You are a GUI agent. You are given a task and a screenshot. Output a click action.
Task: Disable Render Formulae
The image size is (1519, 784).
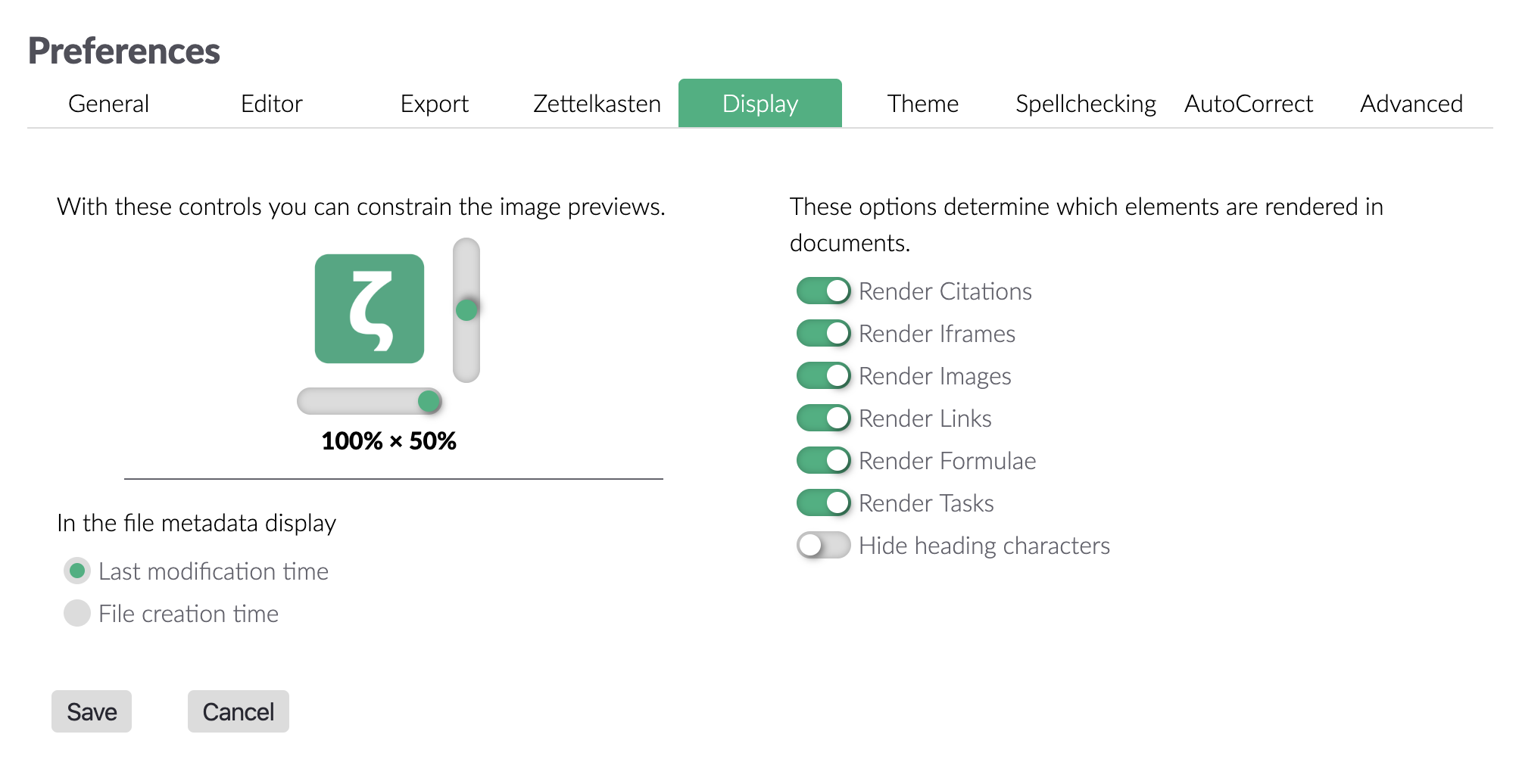tap(823, 460)
